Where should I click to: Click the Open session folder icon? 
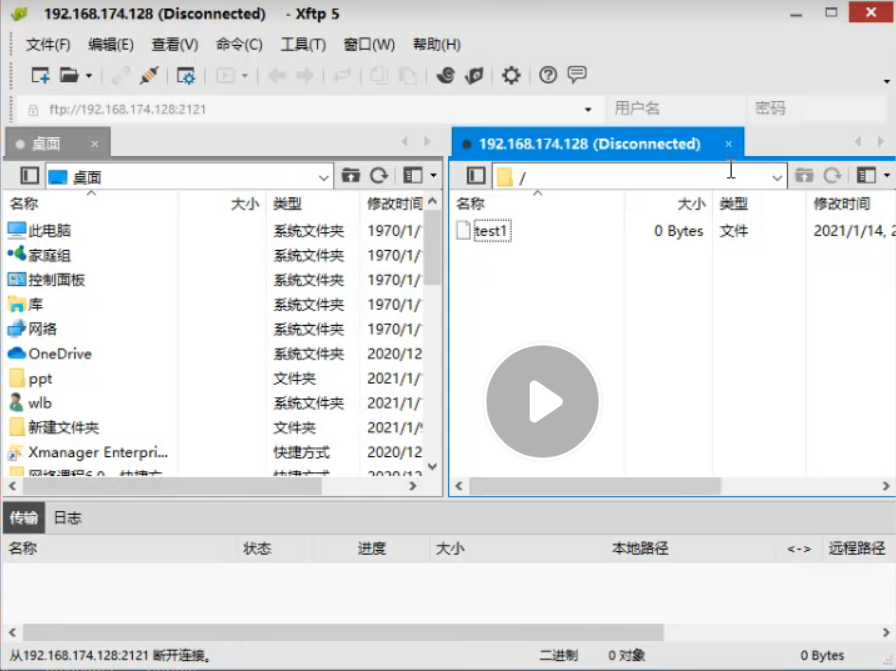tap(69, 75)
